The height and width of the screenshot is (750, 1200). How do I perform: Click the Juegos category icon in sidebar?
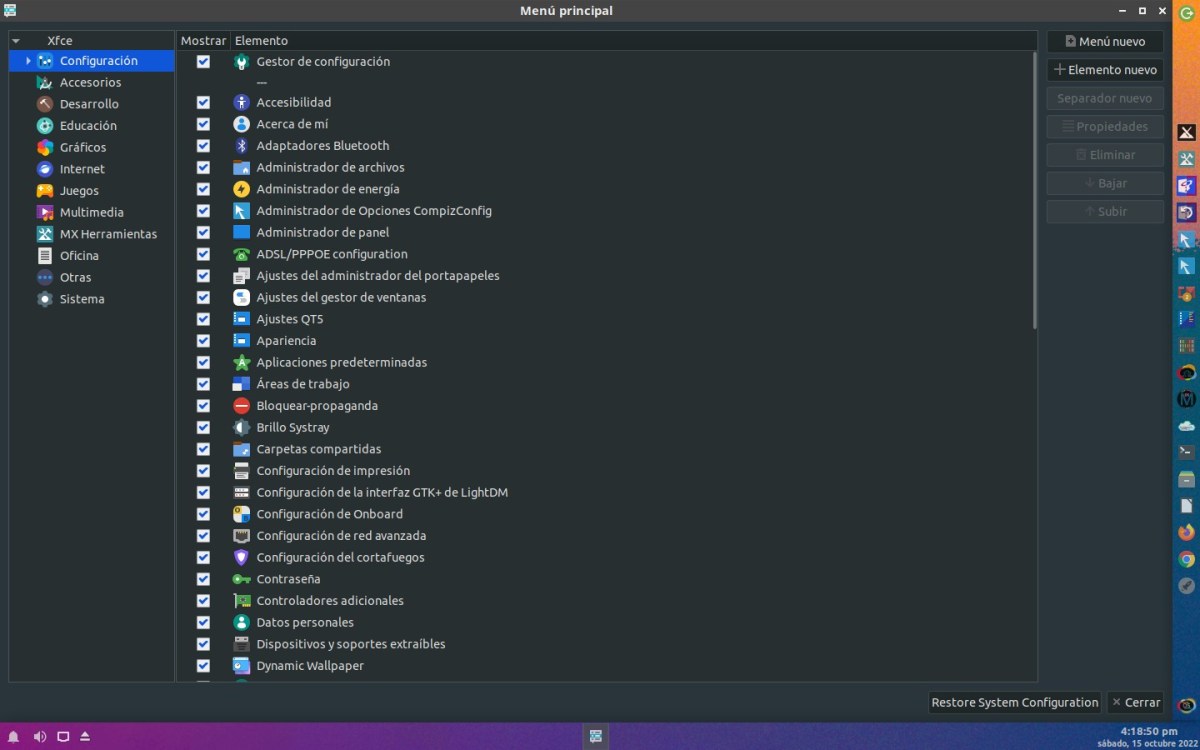point(45,191)
